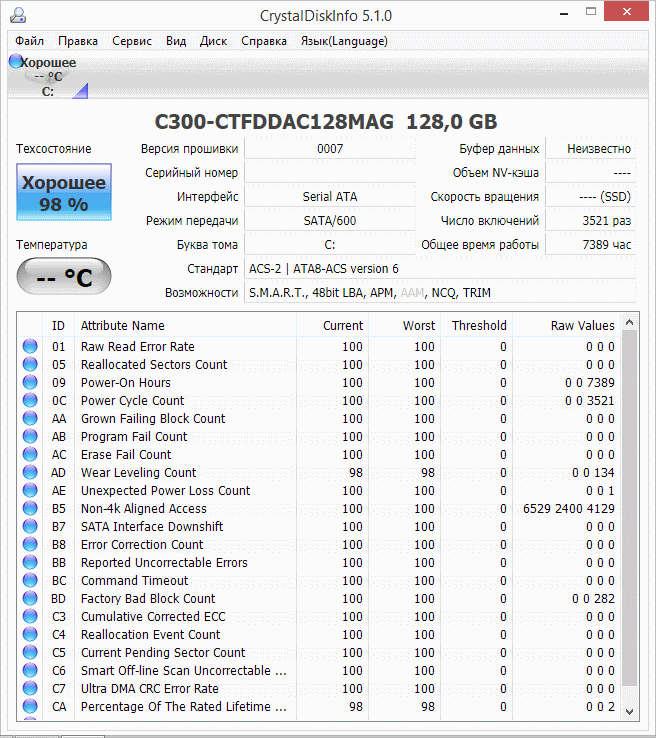Click the attribute list vertical scrollbar thumb
The image size is (656, 738).
[630, 508]
